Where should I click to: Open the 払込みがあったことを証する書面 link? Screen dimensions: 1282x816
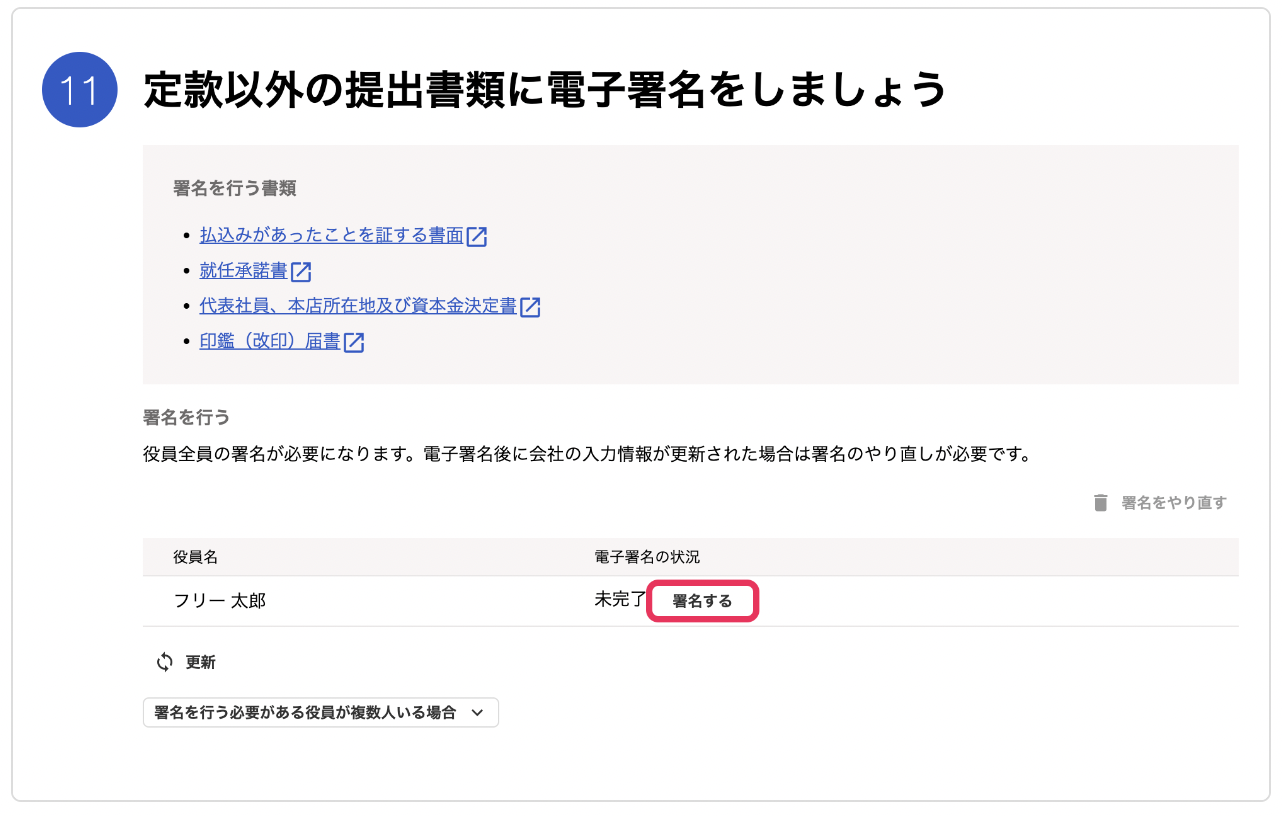click(332, 236)
